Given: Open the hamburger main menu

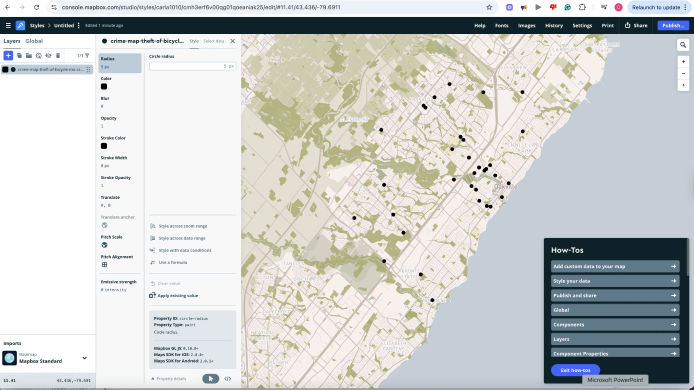Looking at the screenshot, I should point(8,25).
